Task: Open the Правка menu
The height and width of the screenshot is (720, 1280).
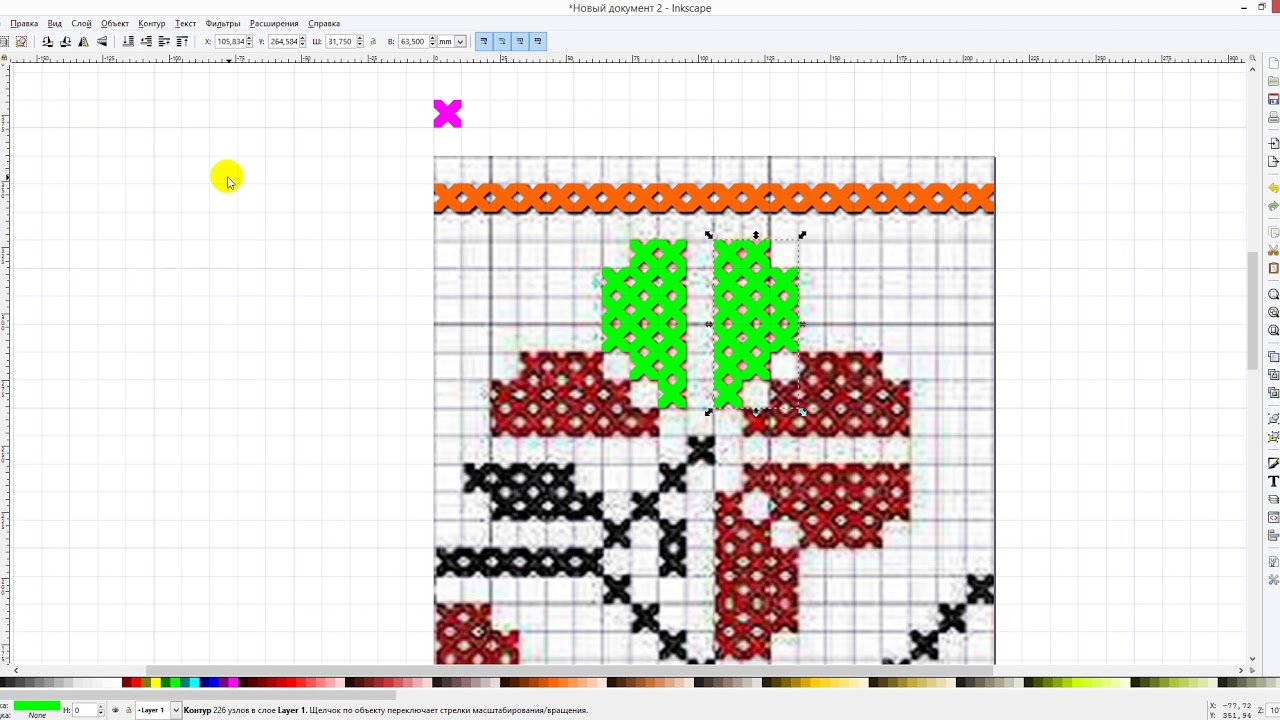Action: 24,23
